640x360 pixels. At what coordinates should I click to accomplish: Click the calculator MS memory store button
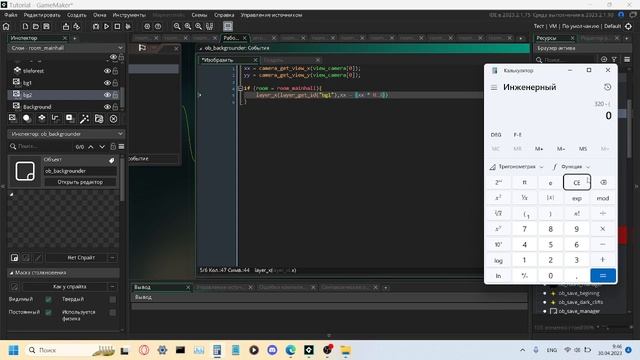click(x=583, y=149)
